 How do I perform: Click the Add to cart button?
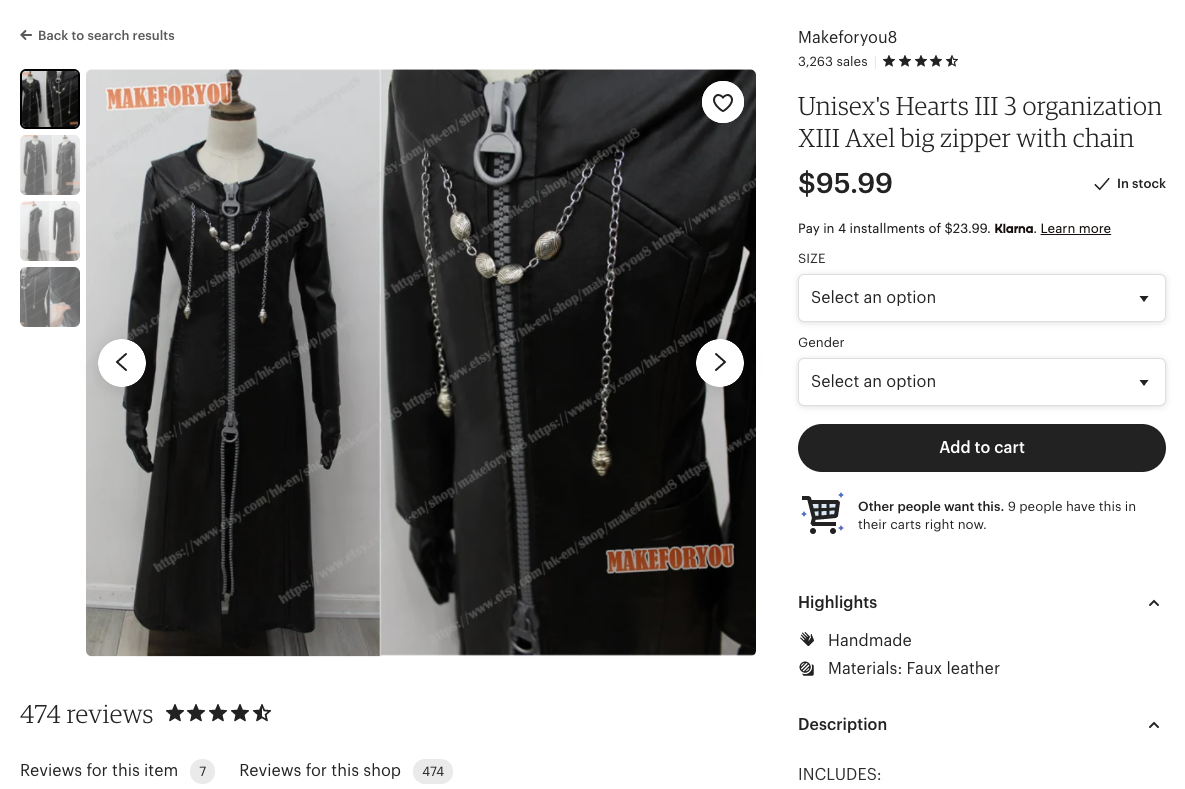coord(981,447)
